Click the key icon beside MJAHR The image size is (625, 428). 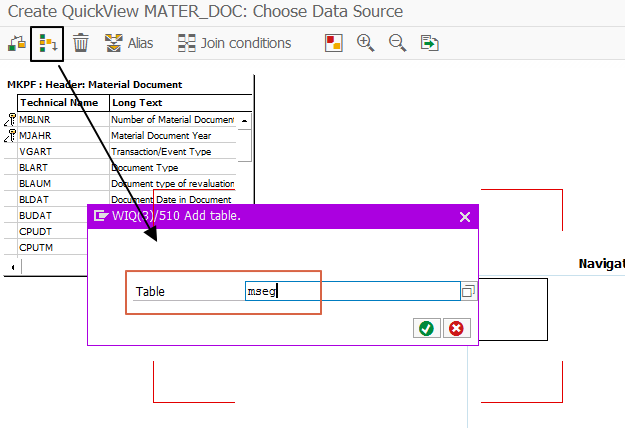click(10, 135)
